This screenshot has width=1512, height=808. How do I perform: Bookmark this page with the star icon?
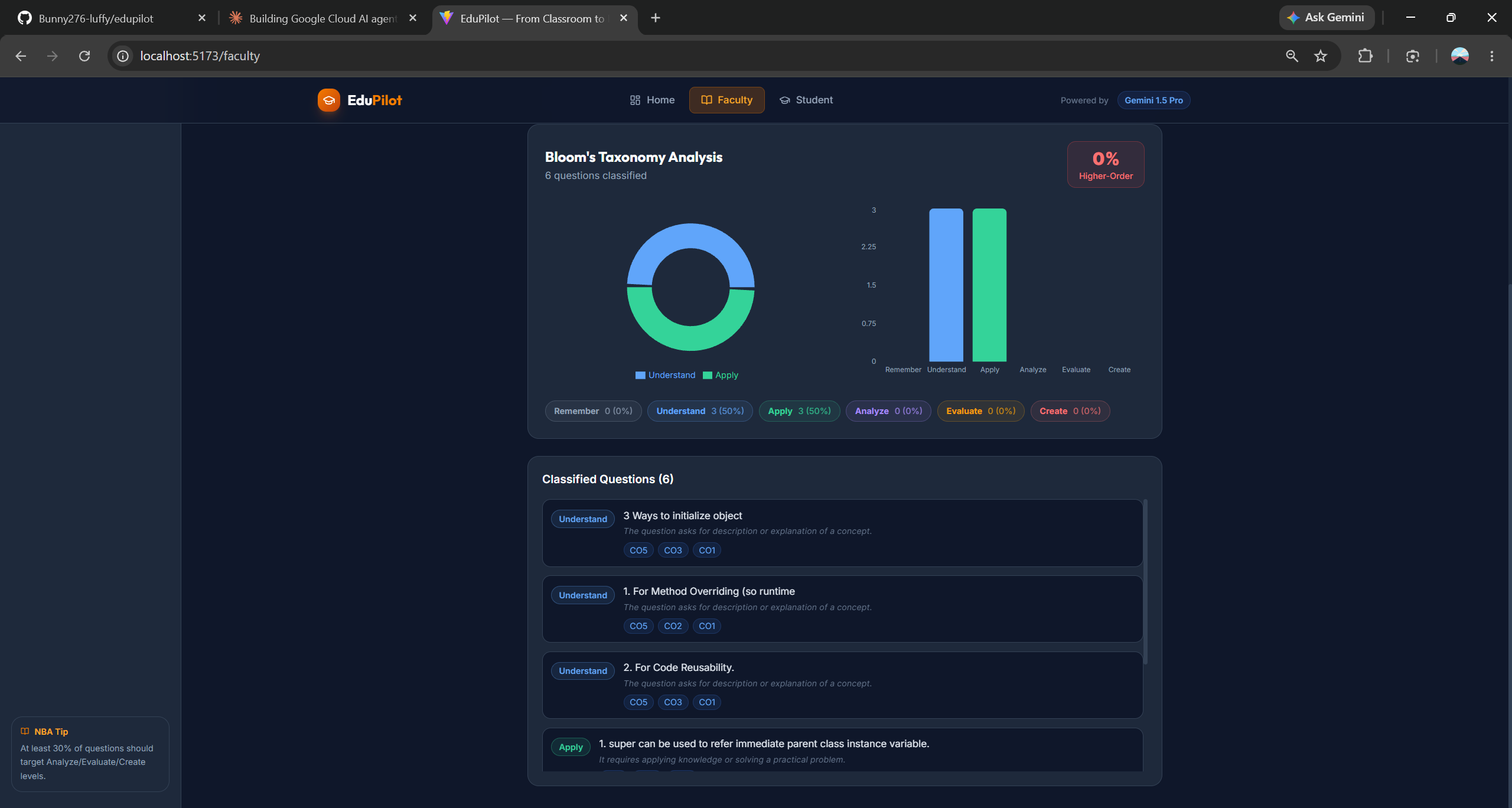point(1321,56)
